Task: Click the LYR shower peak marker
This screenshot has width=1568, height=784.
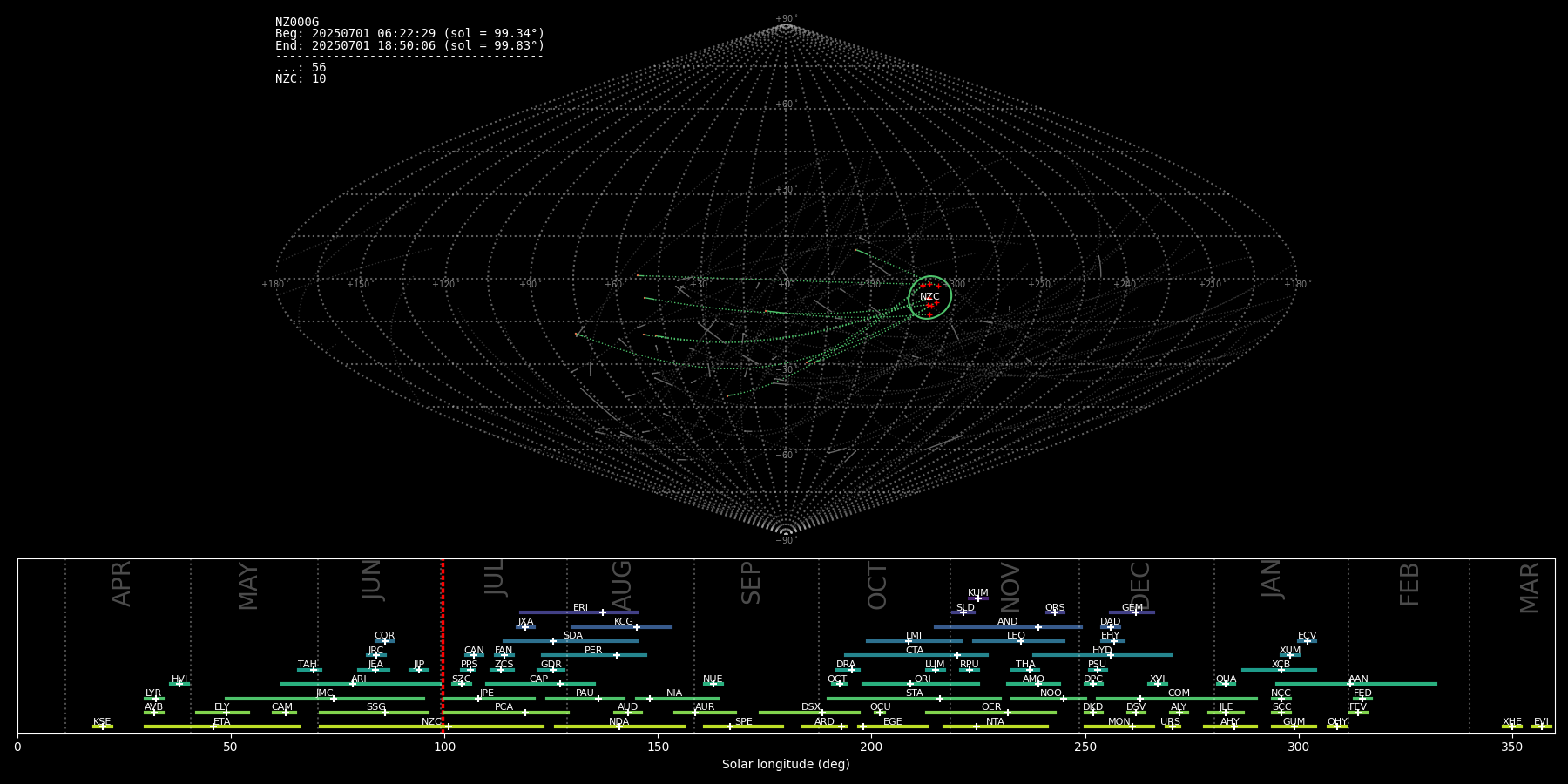Action: [157, 699]
